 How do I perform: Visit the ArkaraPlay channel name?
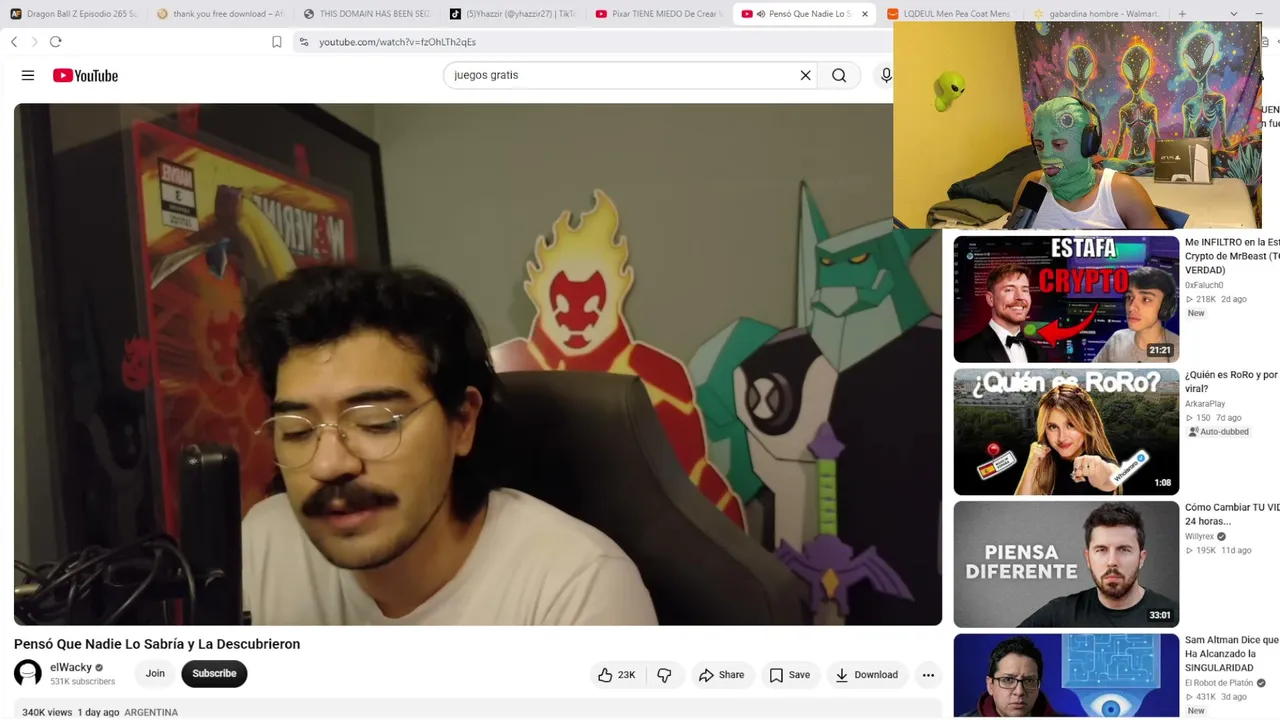pyautogui.click(x=1205, y=404)
